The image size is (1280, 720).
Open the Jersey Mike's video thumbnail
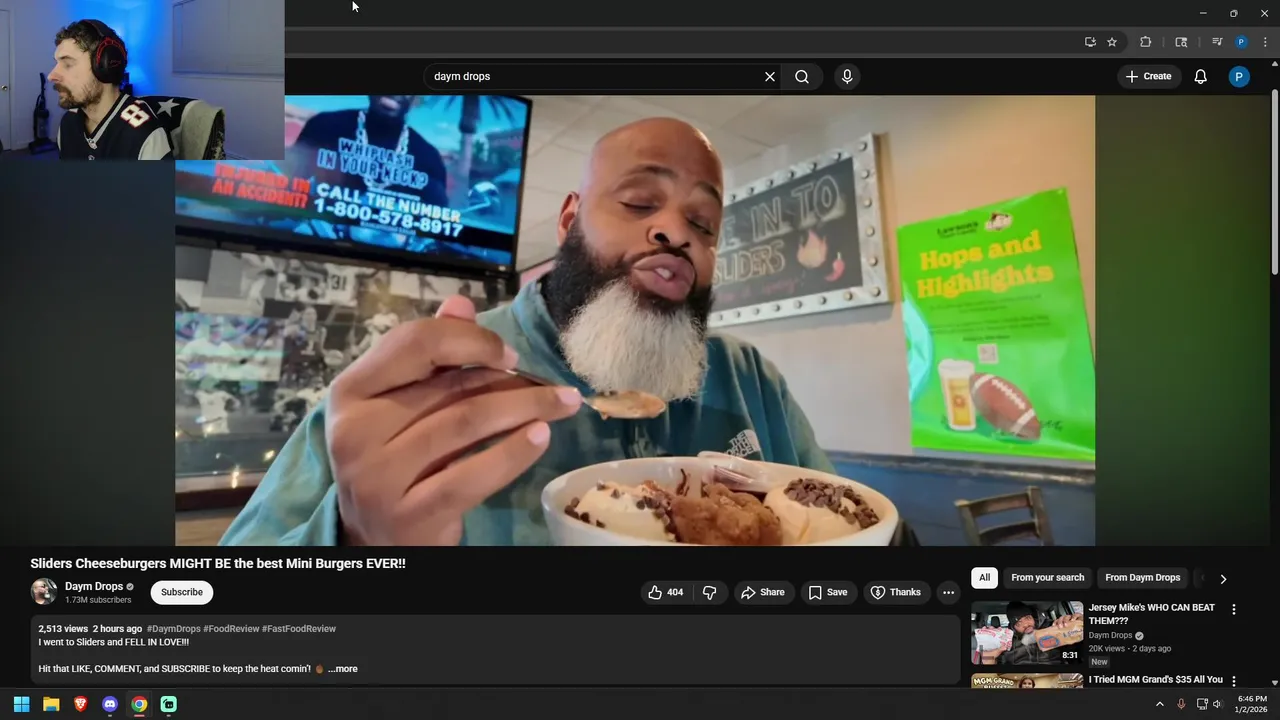click(1027, 633)
